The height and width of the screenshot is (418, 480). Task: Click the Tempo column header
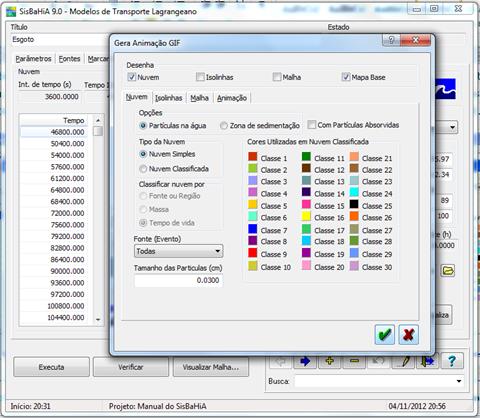[x=54, y=120]
